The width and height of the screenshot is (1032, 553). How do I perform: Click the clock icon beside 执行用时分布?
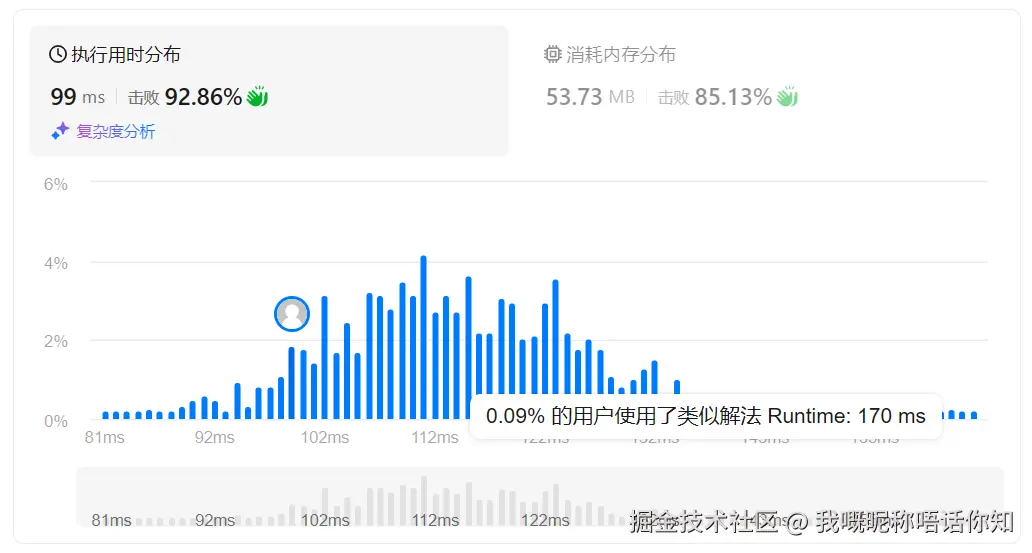click(x=58, y=54)
